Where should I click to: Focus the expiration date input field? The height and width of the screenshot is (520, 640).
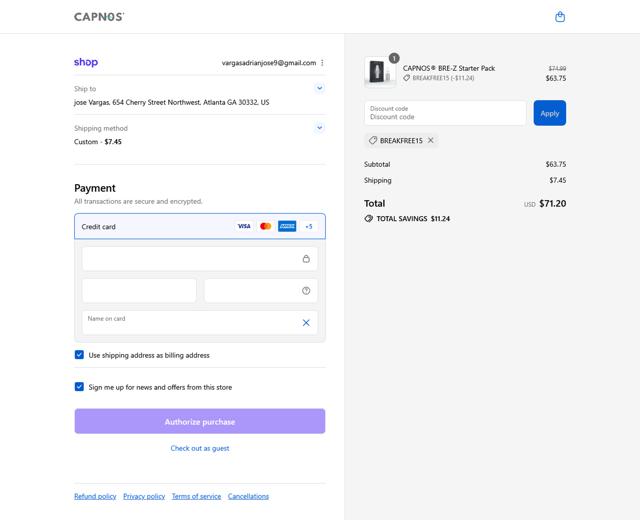pos(139,291)
